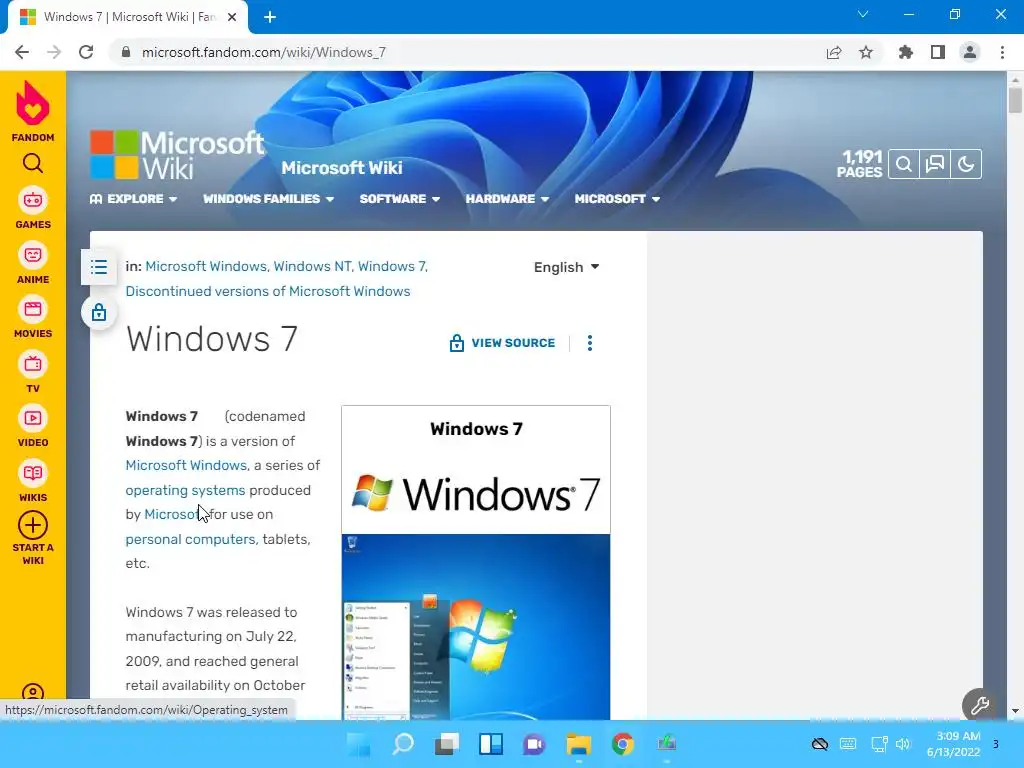Viewport: 1024px width, 768px height.
Task: Open the Windows 7 desktop screenshot
Action: (475, 627)
